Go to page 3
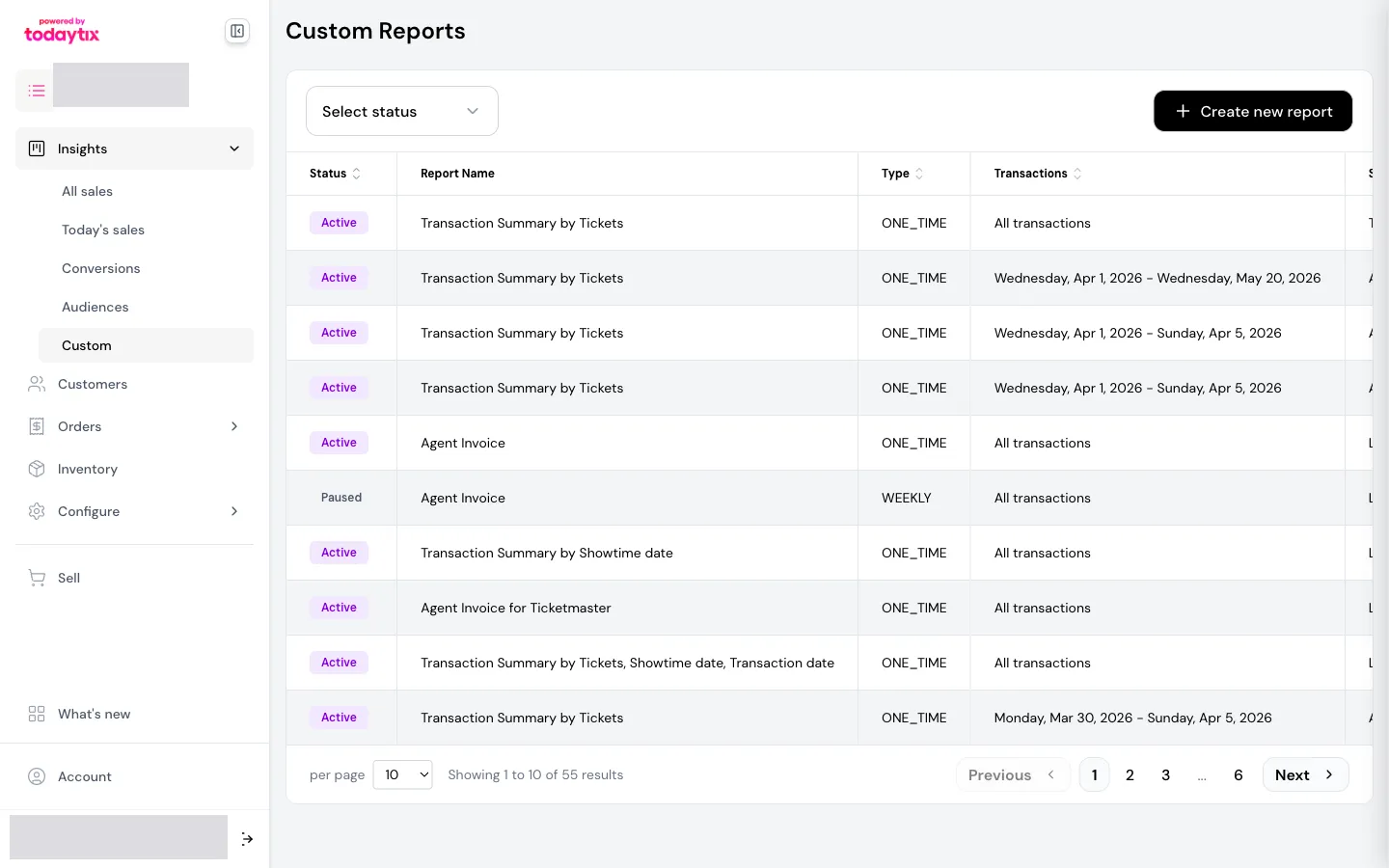The image size is (1389, 868). tap(1165, 774)
